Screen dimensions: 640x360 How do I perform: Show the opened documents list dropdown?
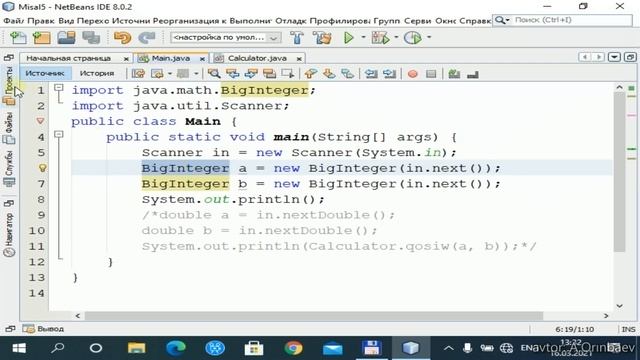pos(614,57)
